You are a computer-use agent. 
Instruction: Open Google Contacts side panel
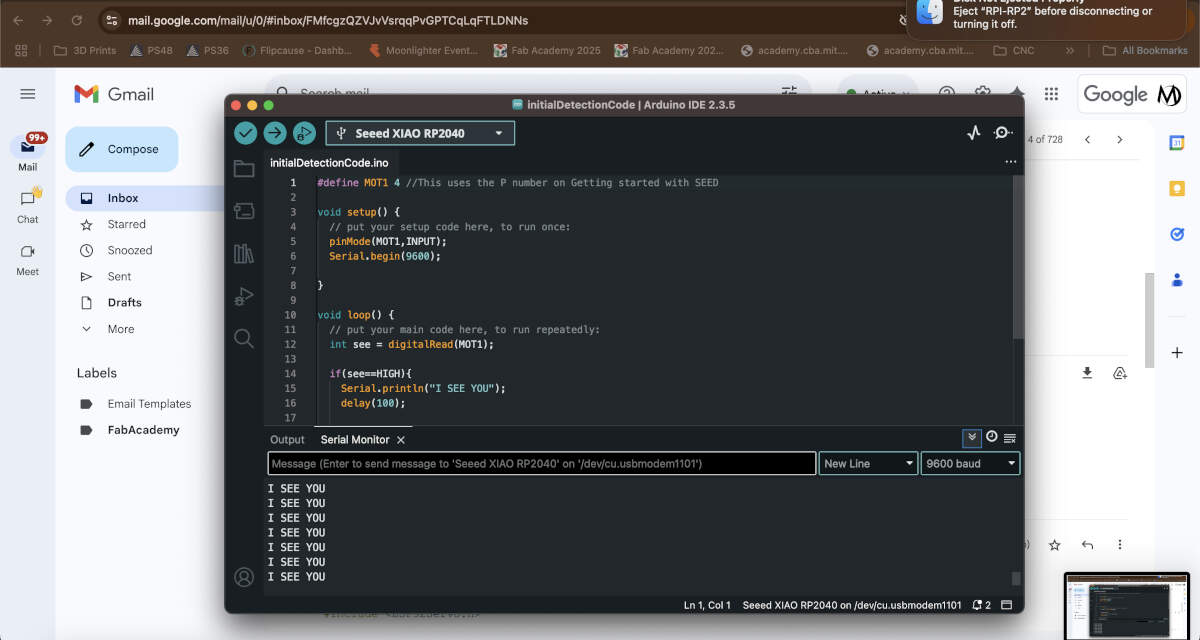point(1177,281)
